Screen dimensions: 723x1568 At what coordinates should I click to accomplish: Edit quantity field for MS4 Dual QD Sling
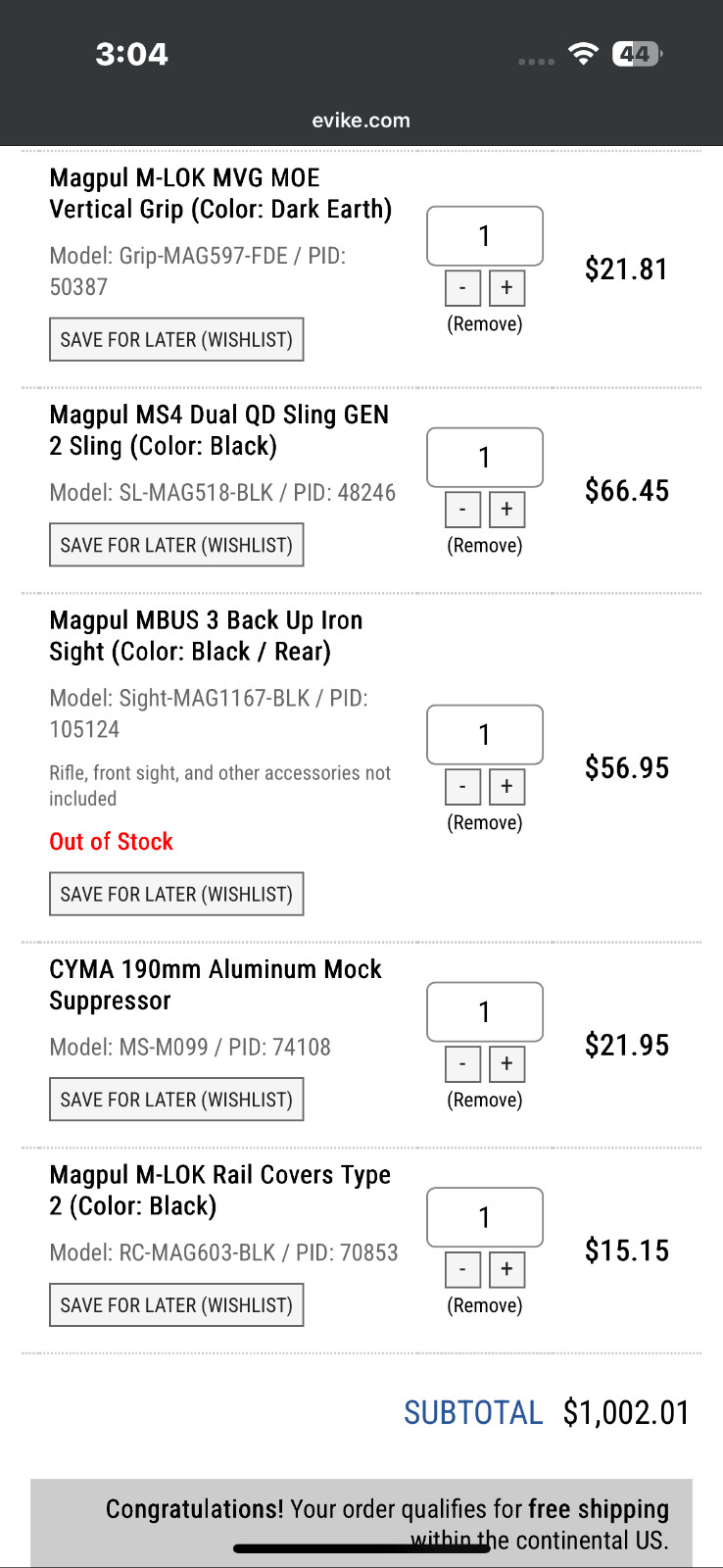tap(485, 458)
